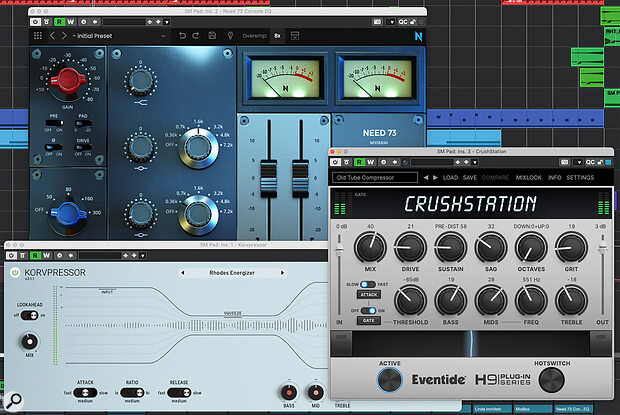The height and width of the screenshot is (415, 620).
Task: Select next CrushStation preset arrow
Action: point(435,177)
